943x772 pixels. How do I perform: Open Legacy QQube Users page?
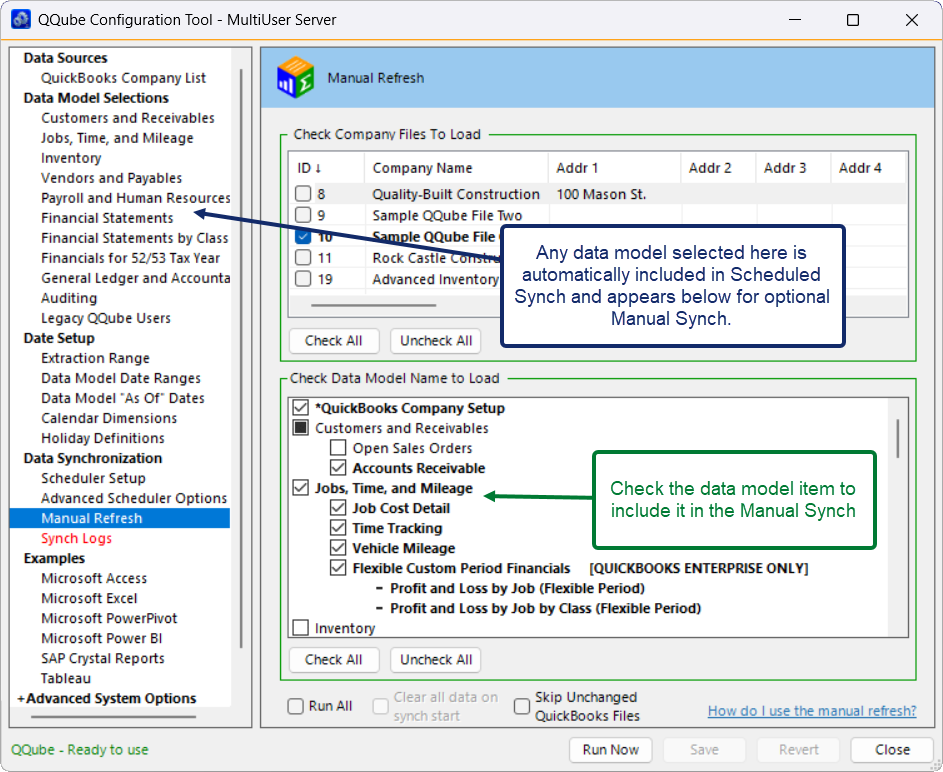106,318
